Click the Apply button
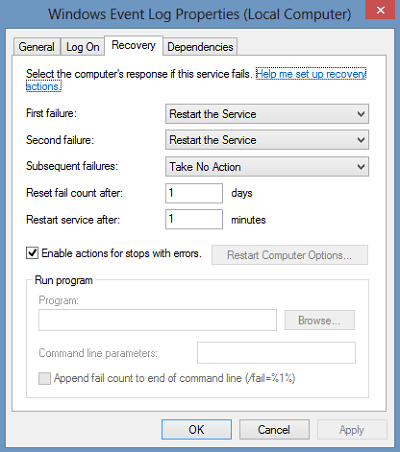 point(352,430)
